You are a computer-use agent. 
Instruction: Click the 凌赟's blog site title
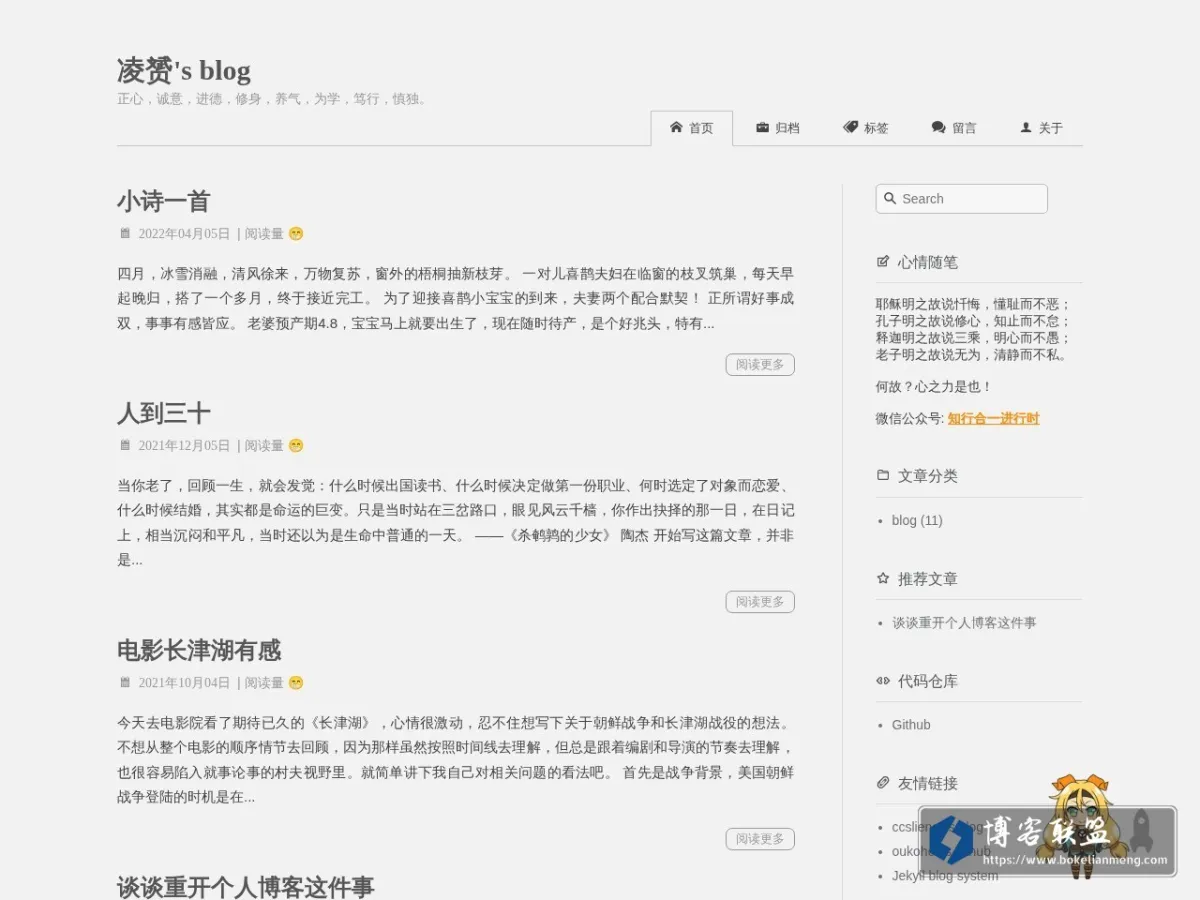[x=184, y=71]
